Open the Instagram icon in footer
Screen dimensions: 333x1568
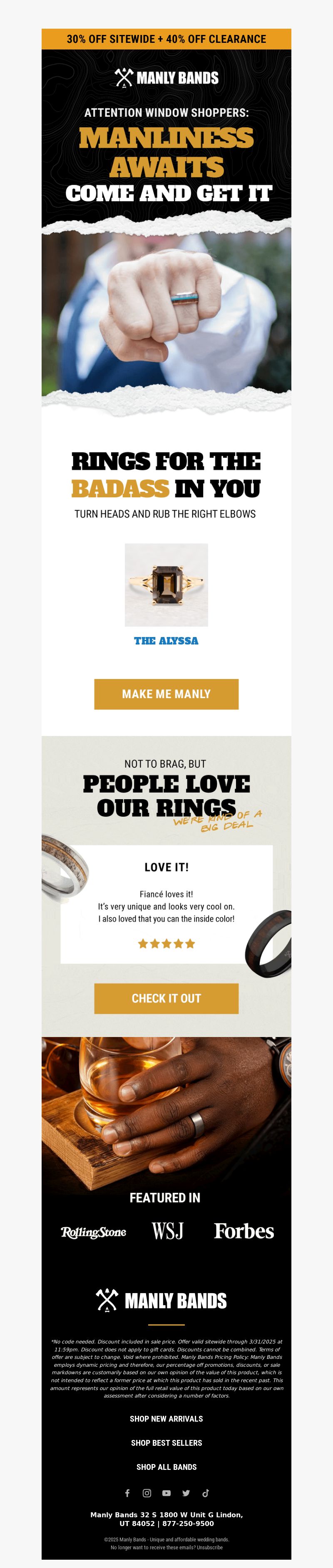147,1492
